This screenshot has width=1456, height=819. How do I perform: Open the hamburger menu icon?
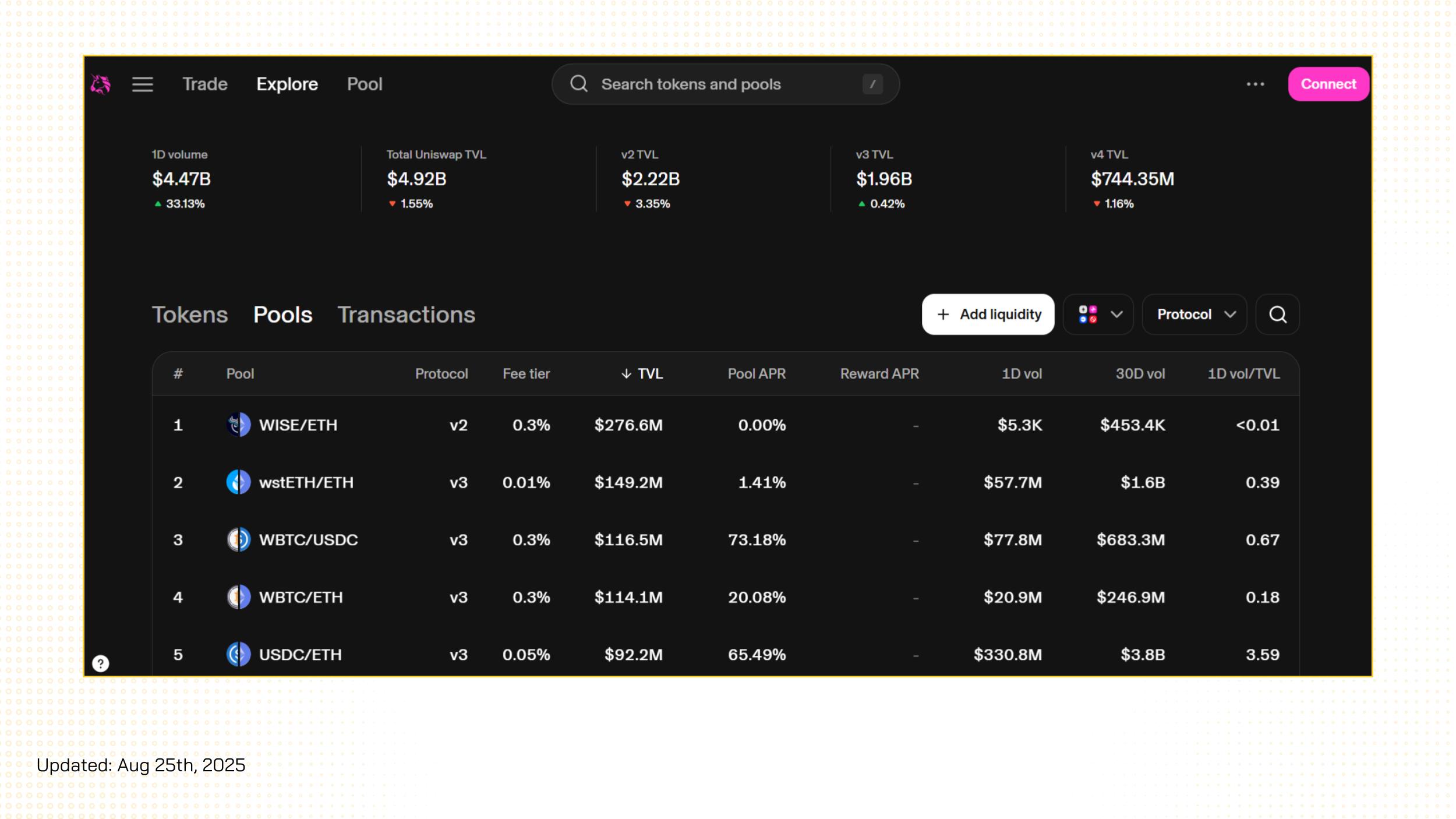point(143,84)
